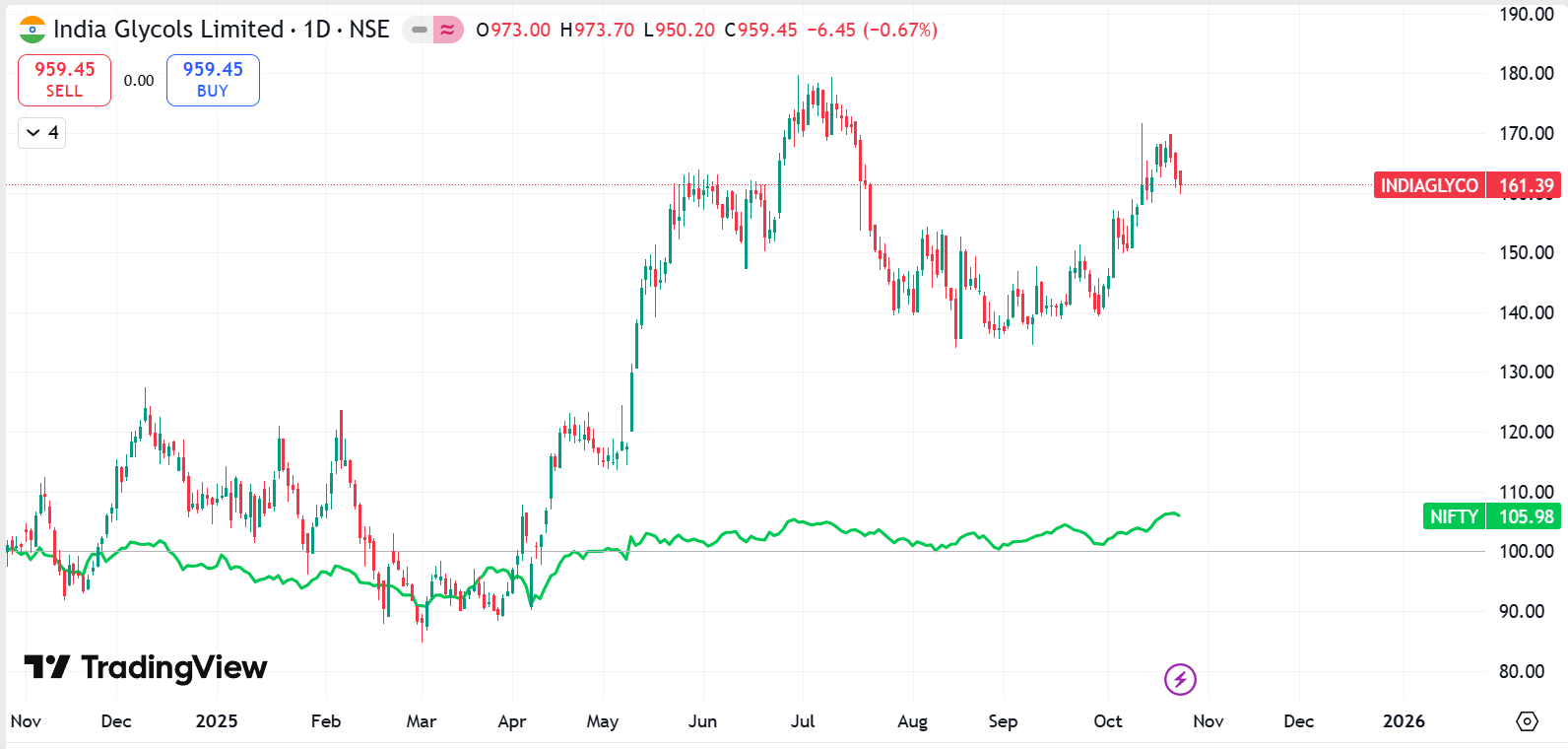1568x749 pixels.
Task: Click the pink approximate-equals data mode icon
Action: pos(447,30)
